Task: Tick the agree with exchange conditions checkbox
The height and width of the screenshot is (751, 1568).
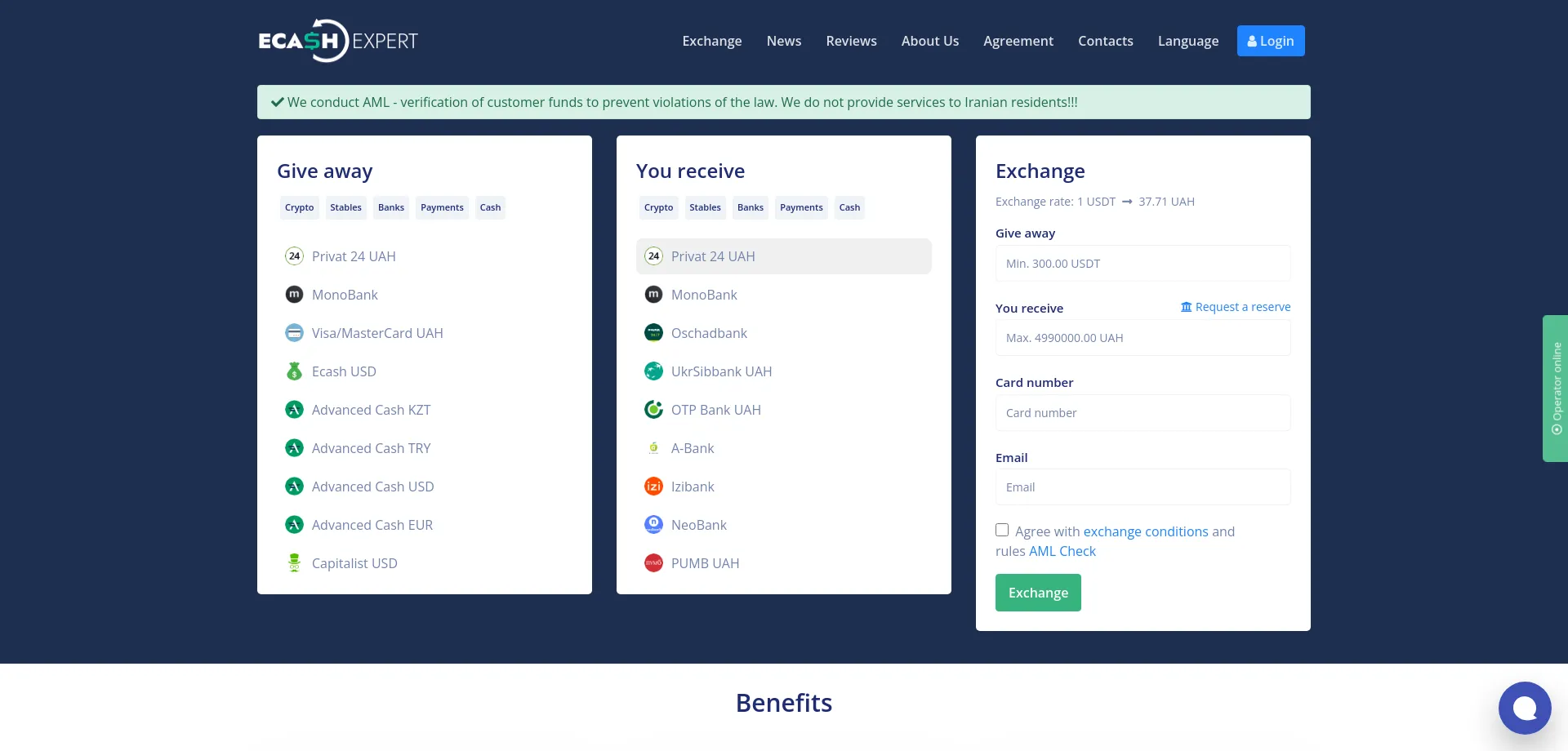Action: point(1002,531)
